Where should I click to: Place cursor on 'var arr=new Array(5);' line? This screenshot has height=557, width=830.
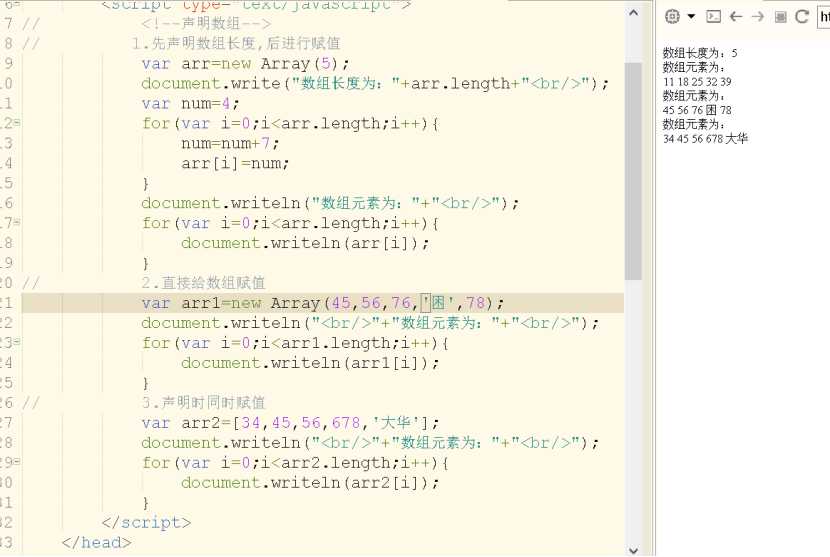point(245,64)
